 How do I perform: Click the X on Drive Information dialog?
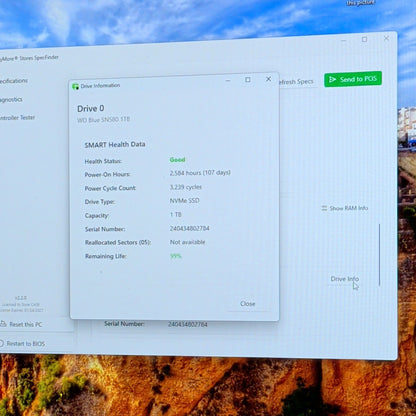(268, 79)
